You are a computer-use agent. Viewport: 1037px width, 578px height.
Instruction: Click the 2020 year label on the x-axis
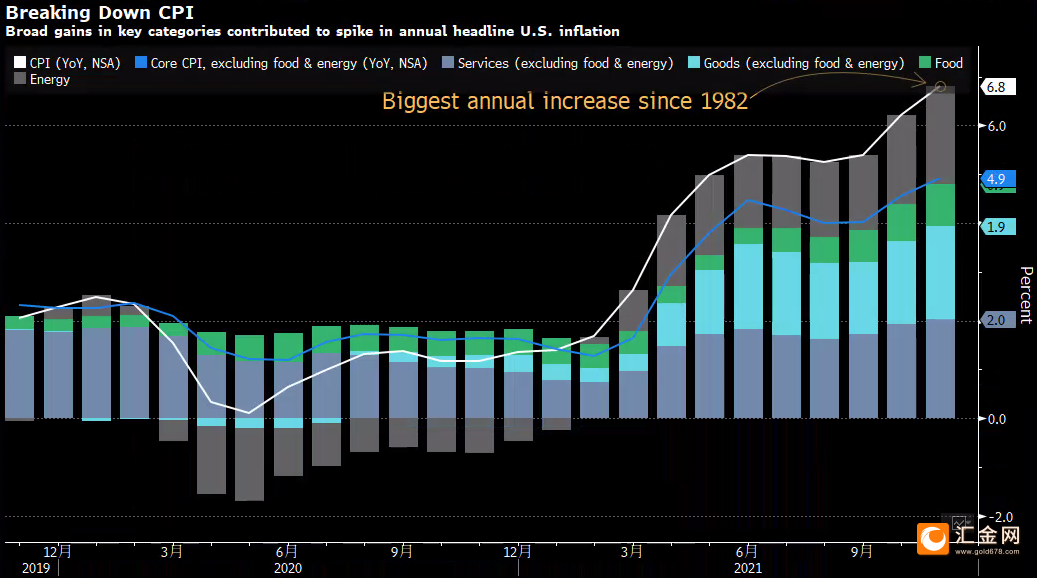click(x=288, y=568)
